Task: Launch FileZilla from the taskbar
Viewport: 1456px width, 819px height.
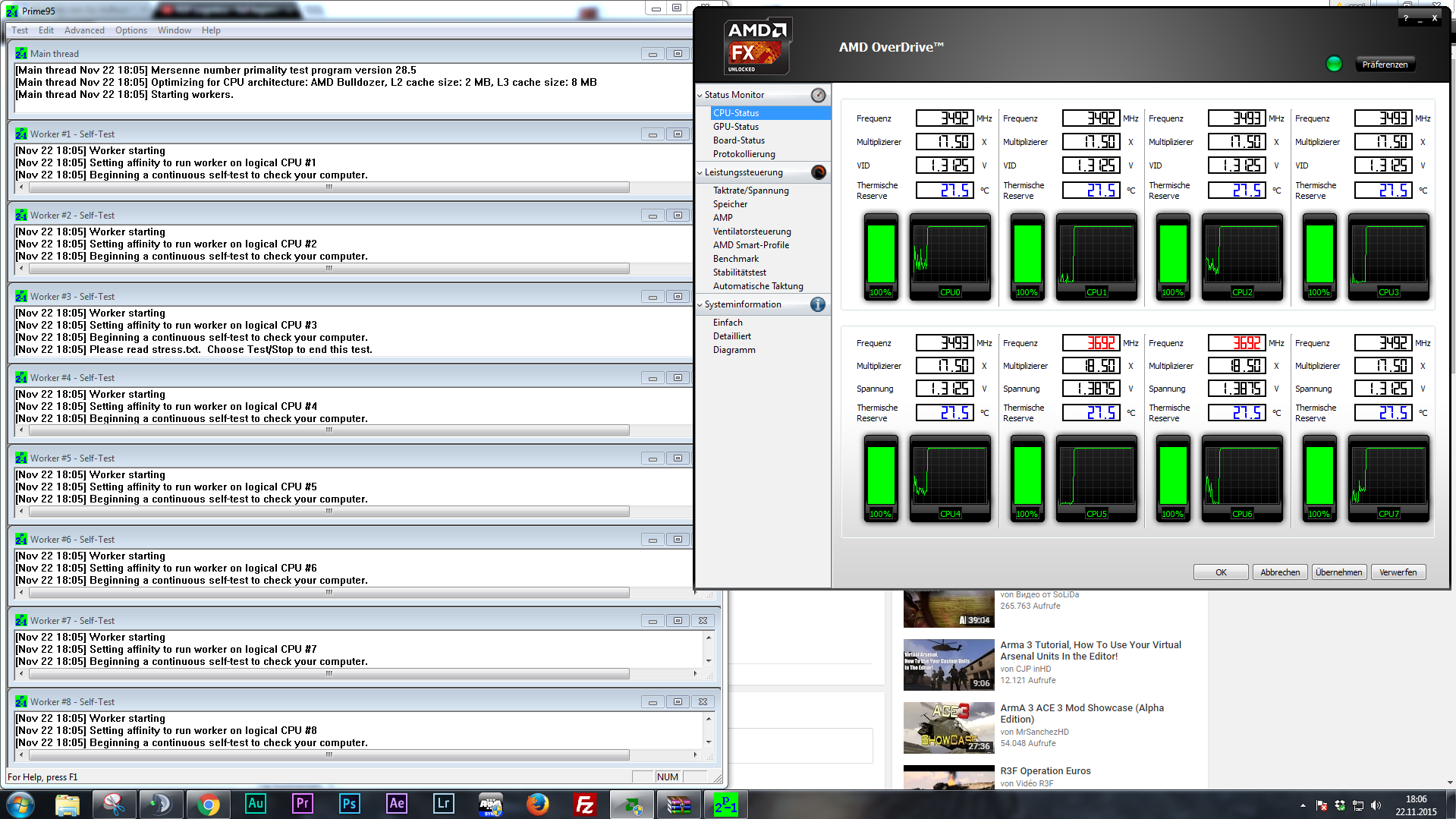Action: (x=585, y=804)
